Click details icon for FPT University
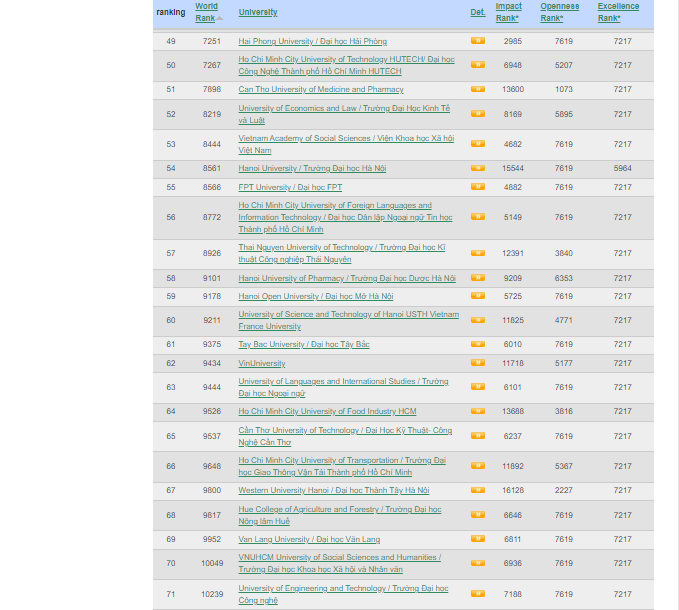 pyautogui.click(x=478, y=187)
